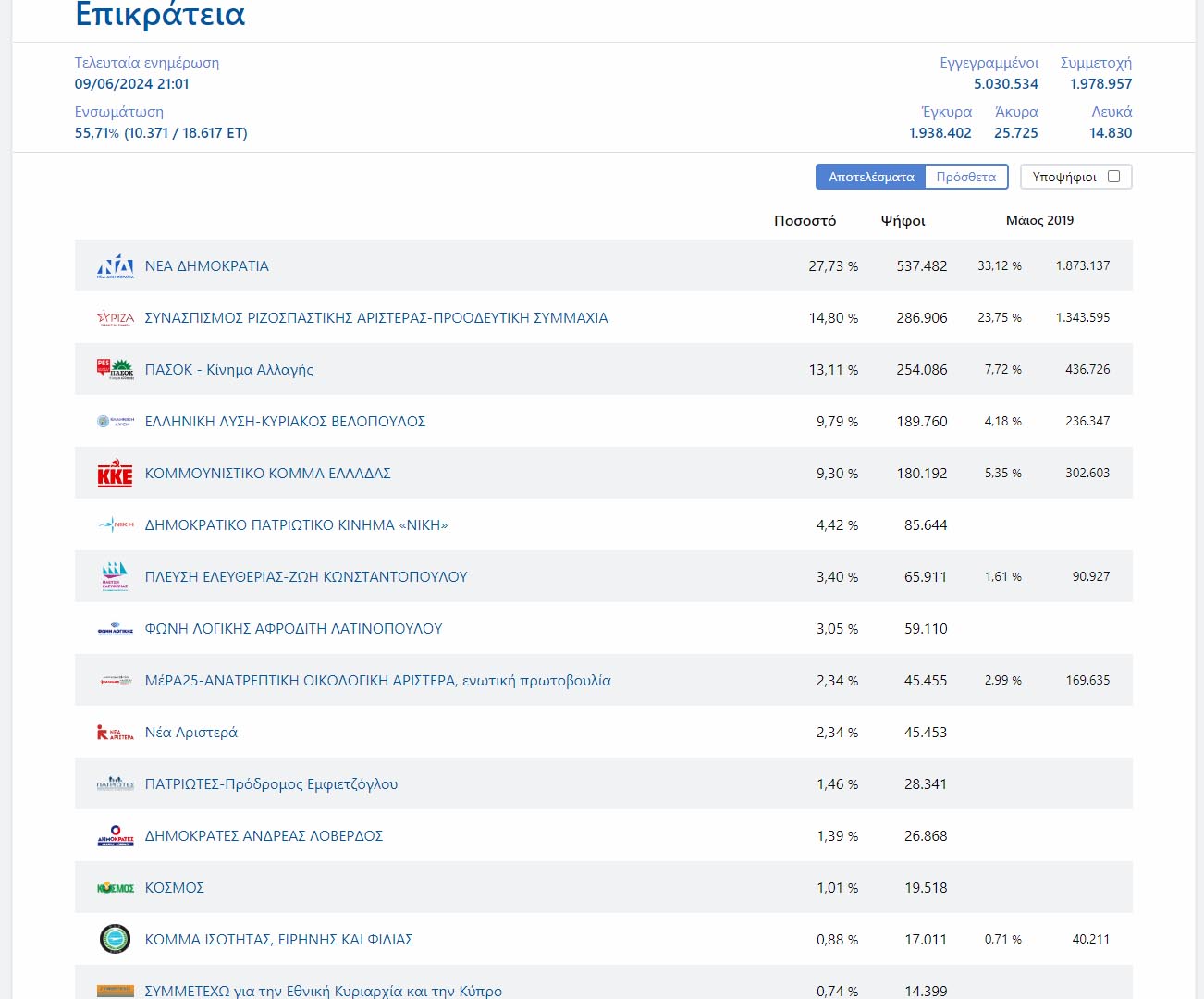Viewport: 1204px width, 999px height.
Task: Click the 85.644 votes cell
Action: click(926, 525)
